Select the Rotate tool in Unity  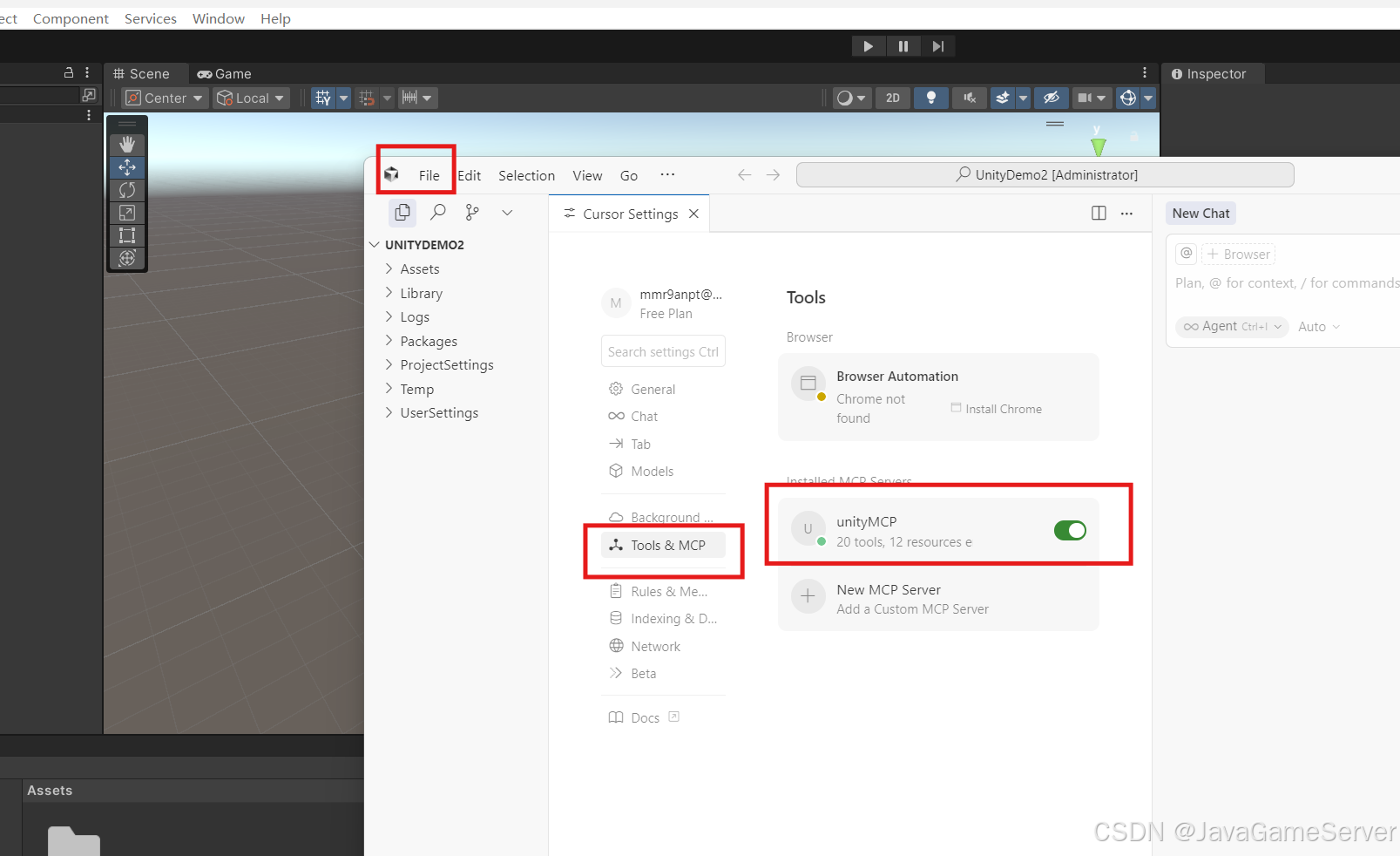(127, 189)
